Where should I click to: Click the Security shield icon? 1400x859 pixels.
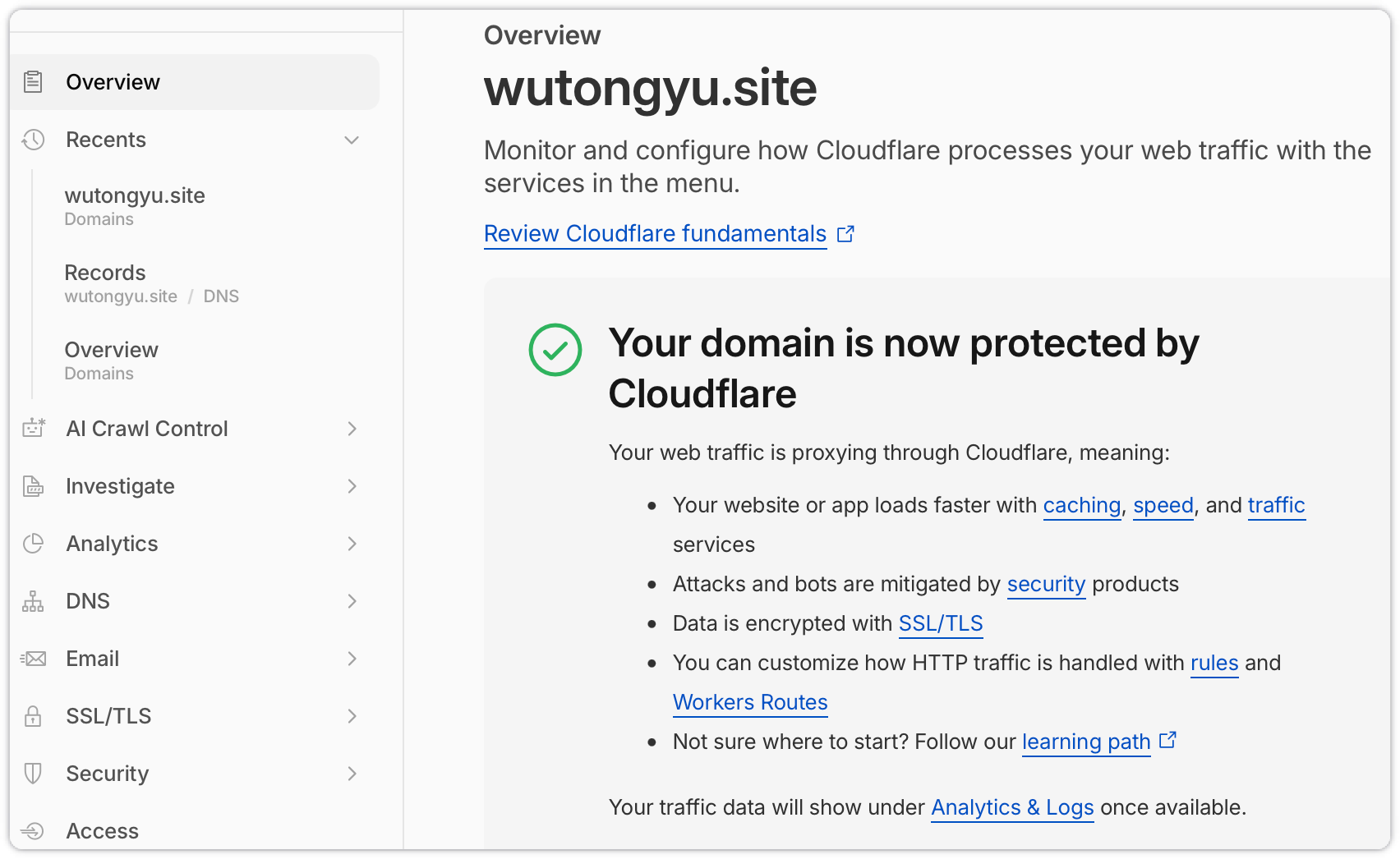(33, 774)
